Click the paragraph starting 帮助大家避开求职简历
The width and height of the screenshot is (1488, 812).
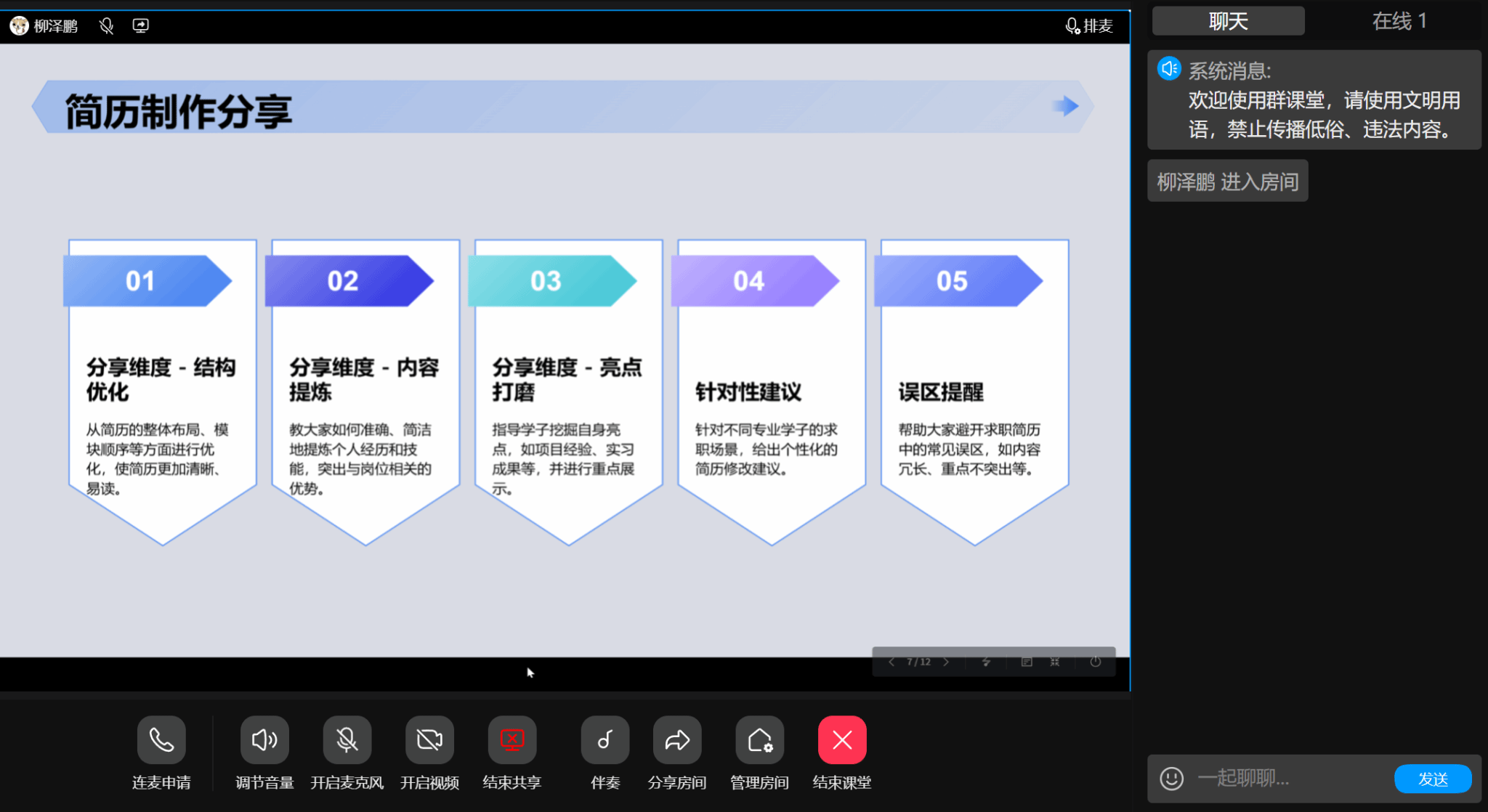pos(969,449)
